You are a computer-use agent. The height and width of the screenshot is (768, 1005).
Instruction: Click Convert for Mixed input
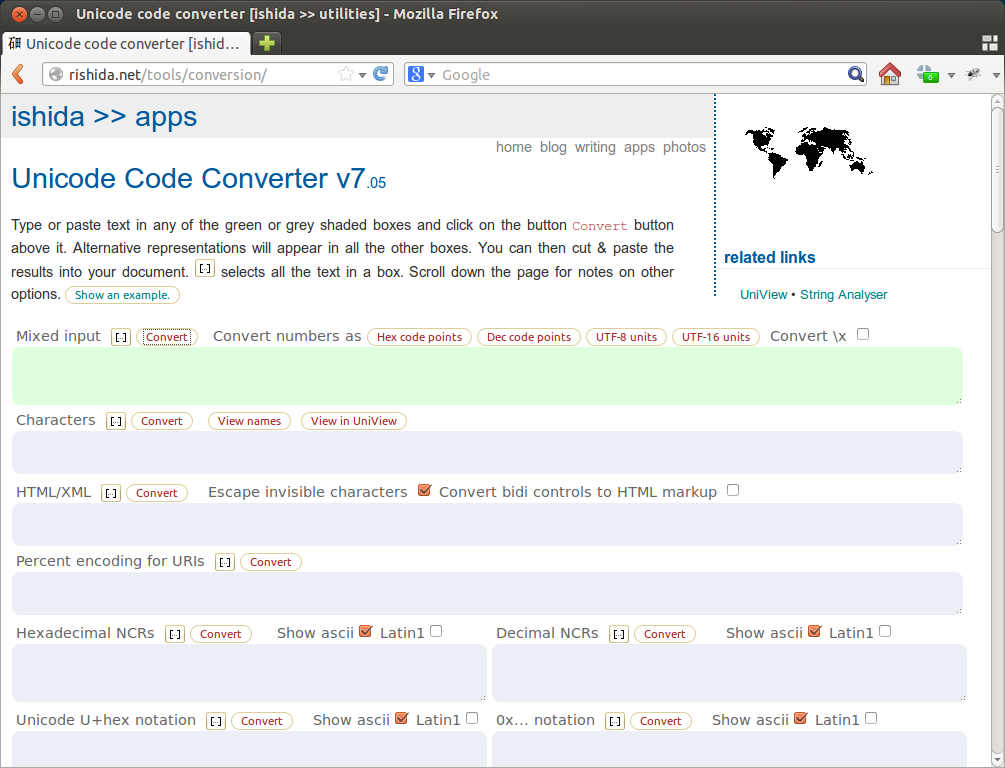tap(167, 337)
